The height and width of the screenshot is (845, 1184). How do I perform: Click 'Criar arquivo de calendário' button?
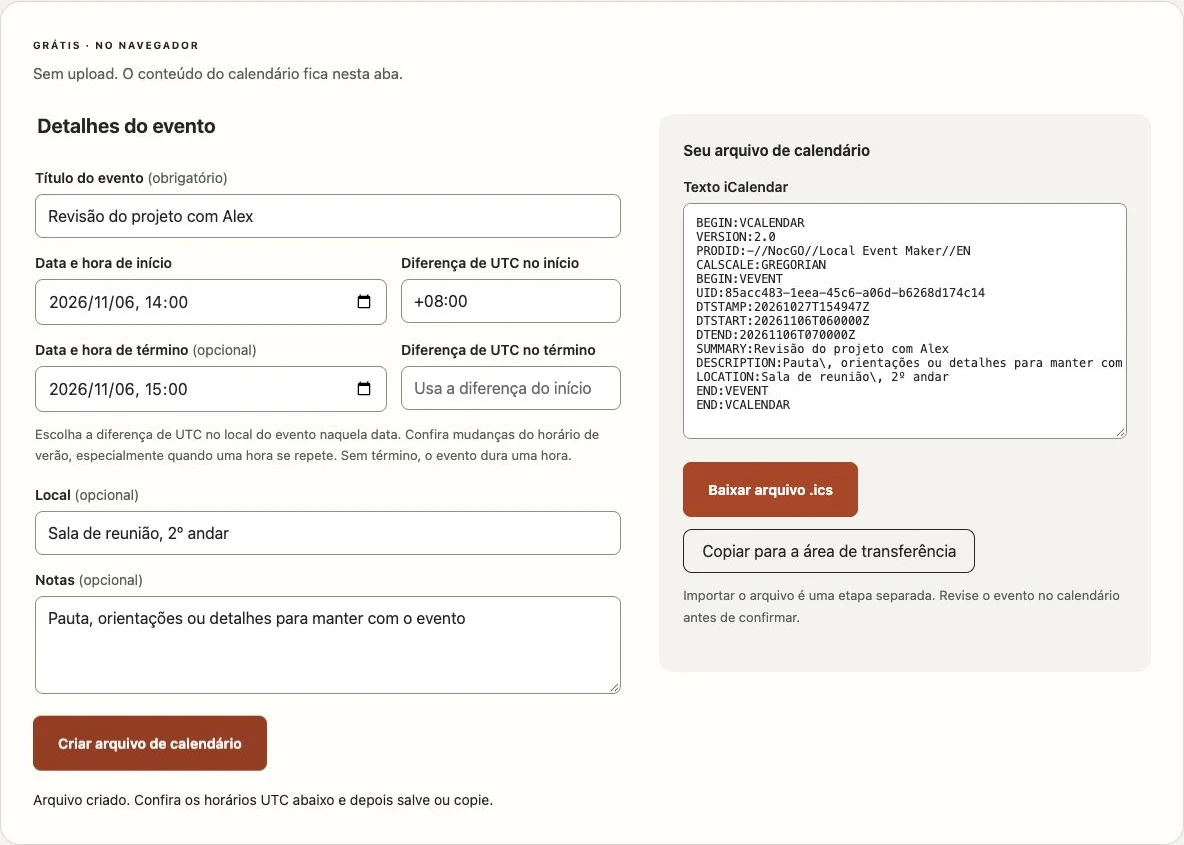click(x=150, y=743)
